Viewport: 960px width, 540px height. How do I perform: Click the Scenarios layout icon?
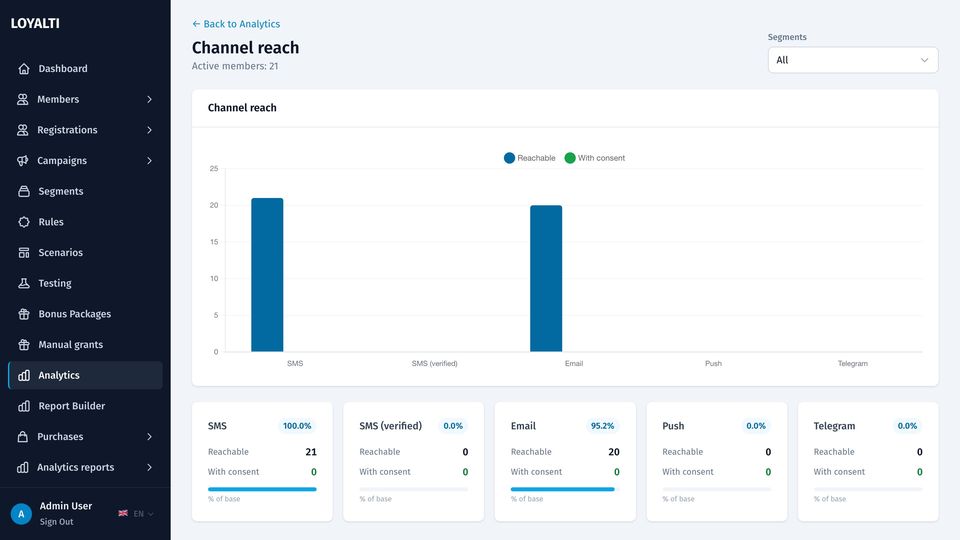(x=24, y=252)
